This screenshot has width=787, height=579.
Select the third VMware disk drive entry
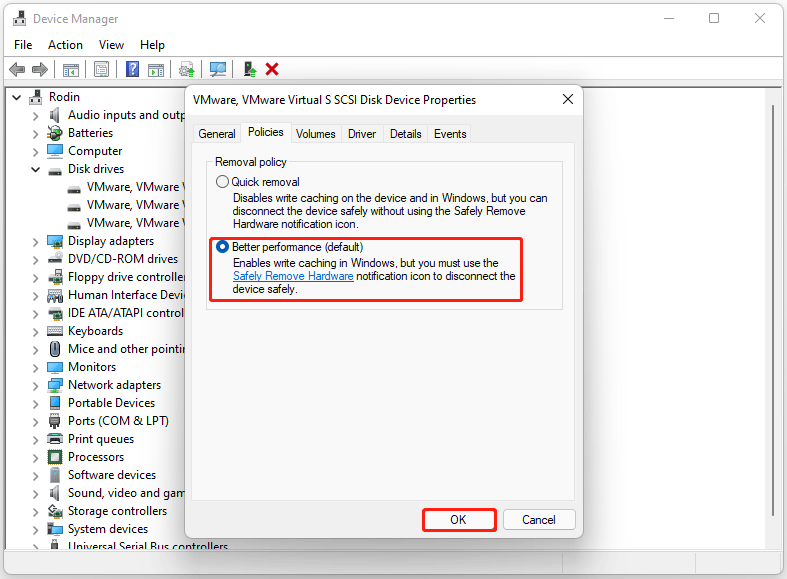(x=126, y=223)
